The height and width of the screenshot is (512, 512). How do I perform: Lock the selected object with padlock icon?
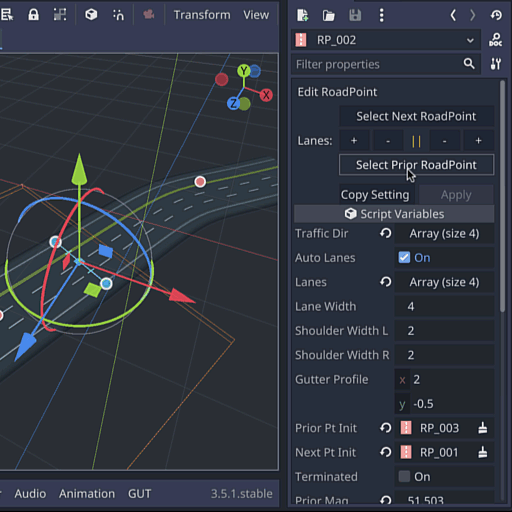(x=33, y=15)
